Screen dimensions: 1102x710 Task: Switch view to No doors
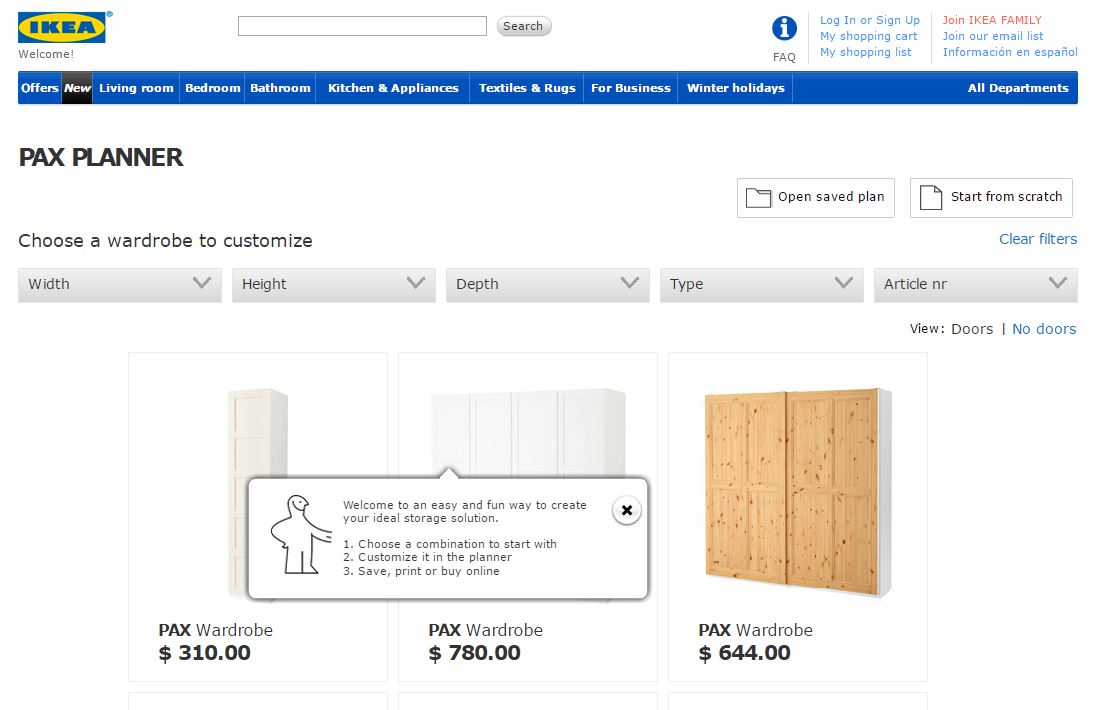tap(1044, 328)
